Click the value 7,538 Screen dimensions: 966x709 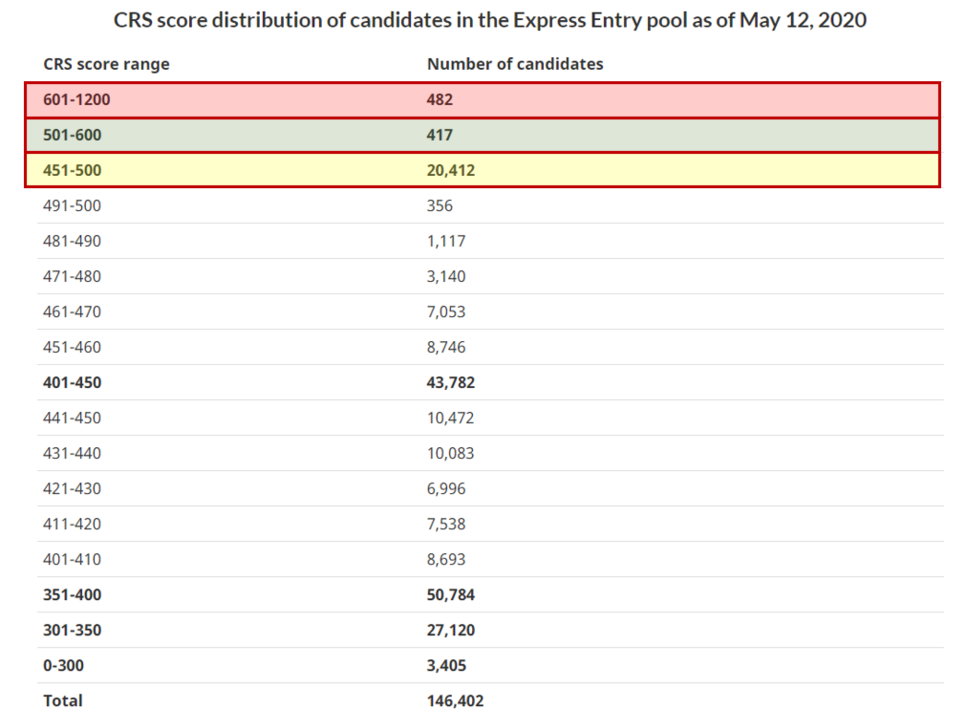446,524
